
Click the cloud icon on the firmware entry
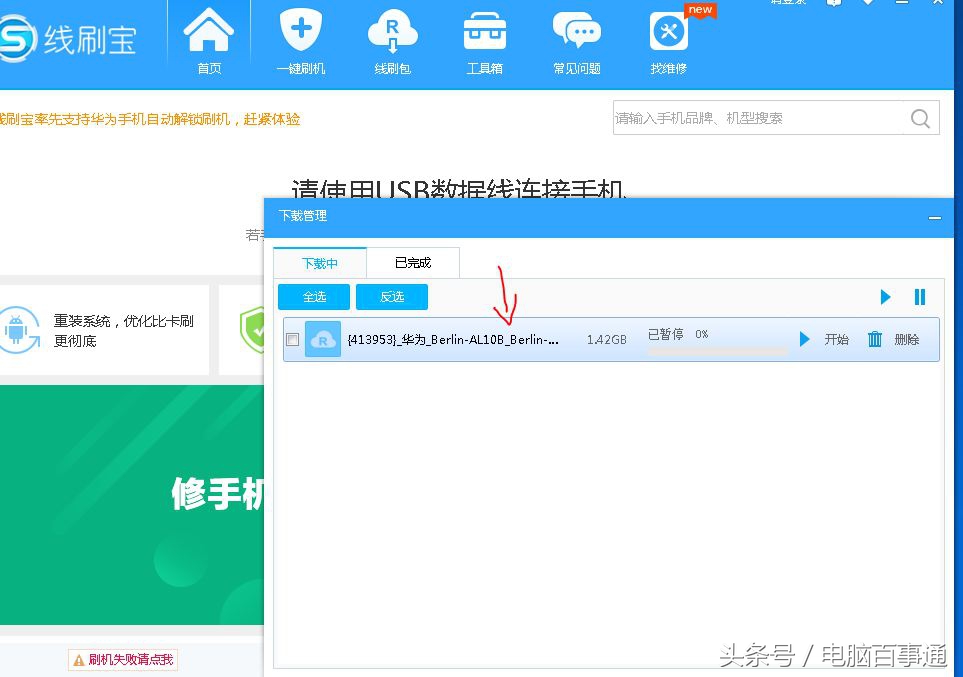[x=323, y=339]
